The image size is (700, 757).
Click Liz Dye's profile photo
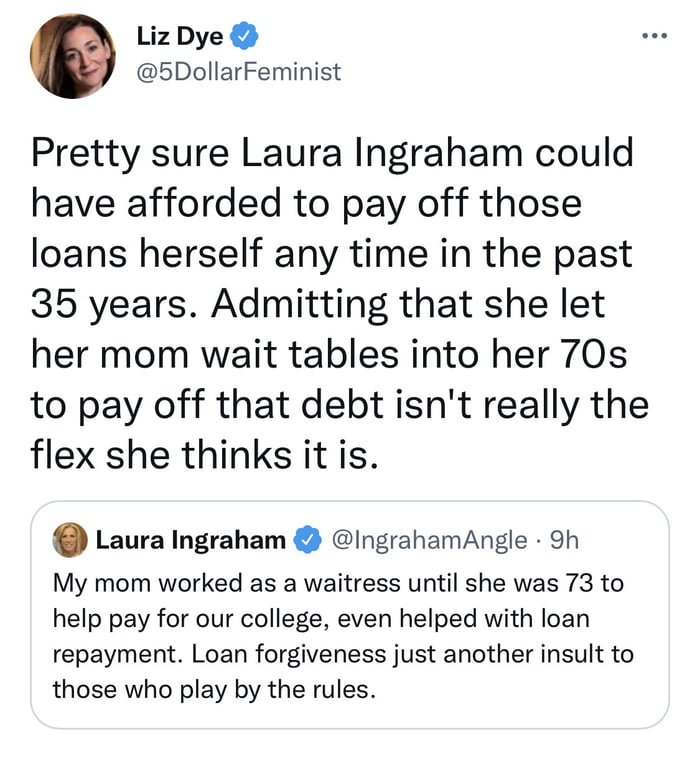coord(72,56)
